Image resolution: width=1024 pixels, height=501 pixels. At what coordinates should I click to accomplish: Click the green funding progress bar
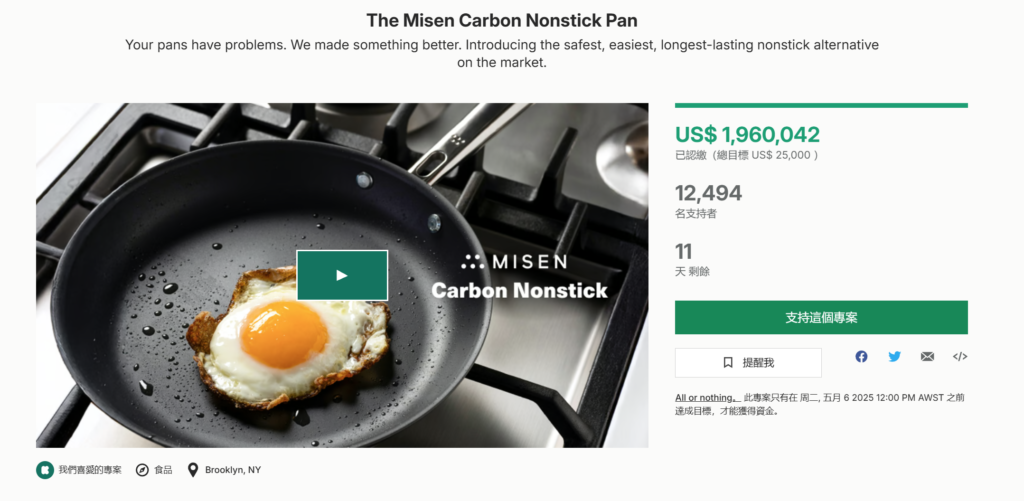pyautogui.click(x=821, y=105)
